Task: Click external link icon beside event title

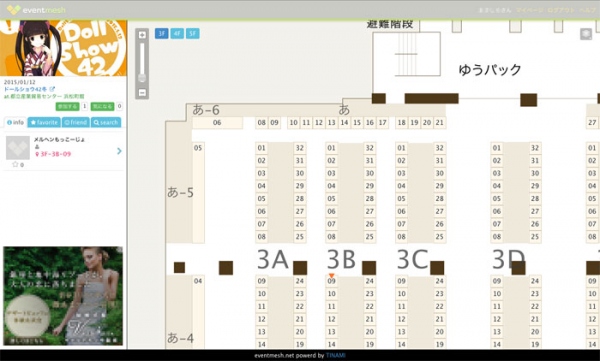Action: [52, 89]
